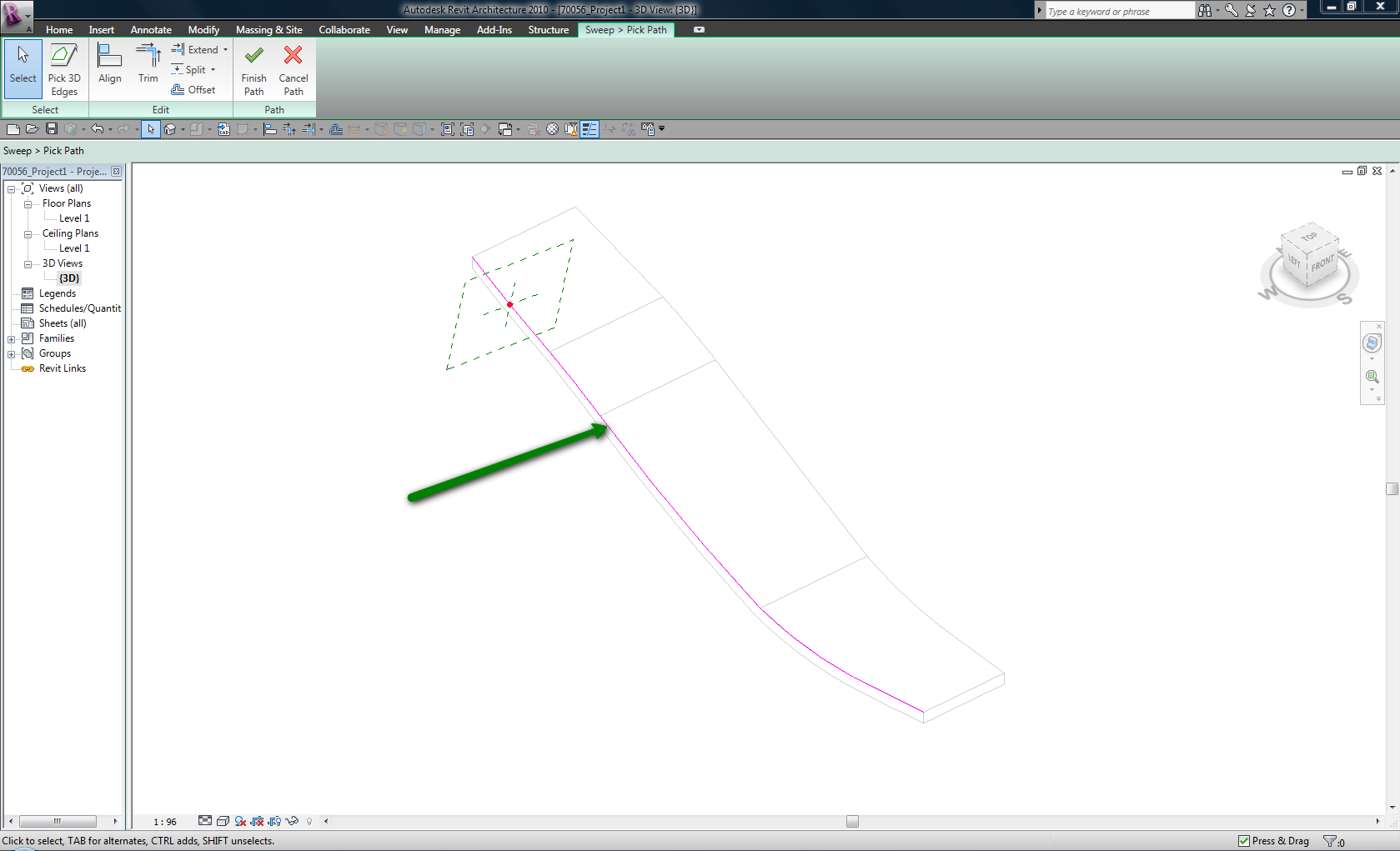Click the 1 : 96 view scale
This screenshot has height=851, width=1400.
pos(165,822)
